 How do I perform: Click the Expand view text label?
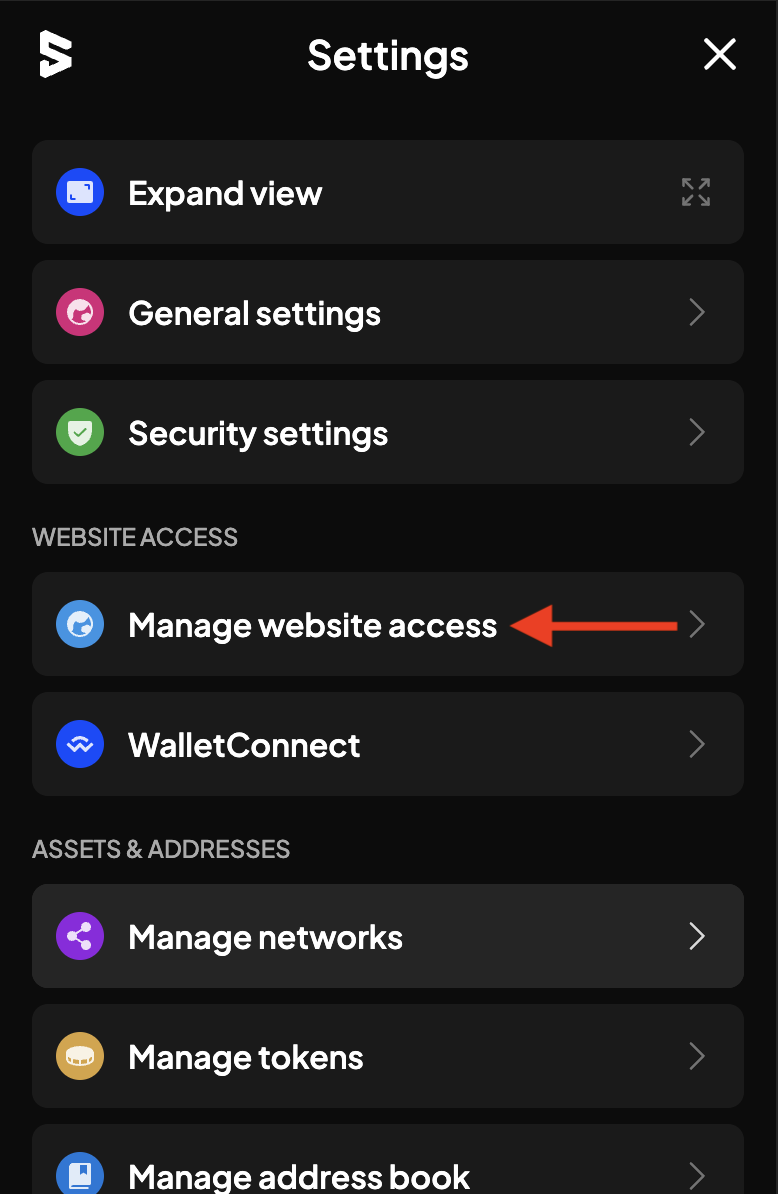[x=225, y=193]
